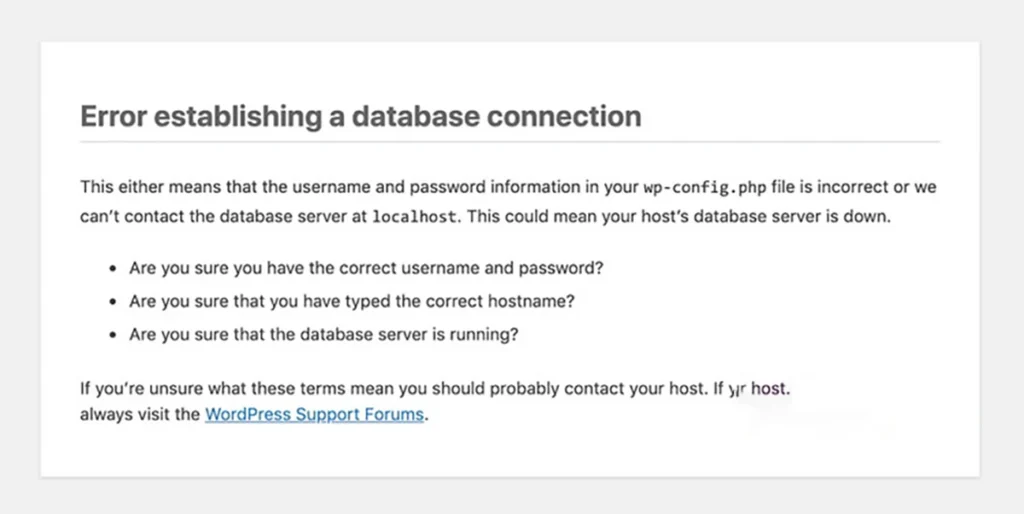Click the bullet dot beside the hostname question
The image size is (1024, 514).
point(112,302)
